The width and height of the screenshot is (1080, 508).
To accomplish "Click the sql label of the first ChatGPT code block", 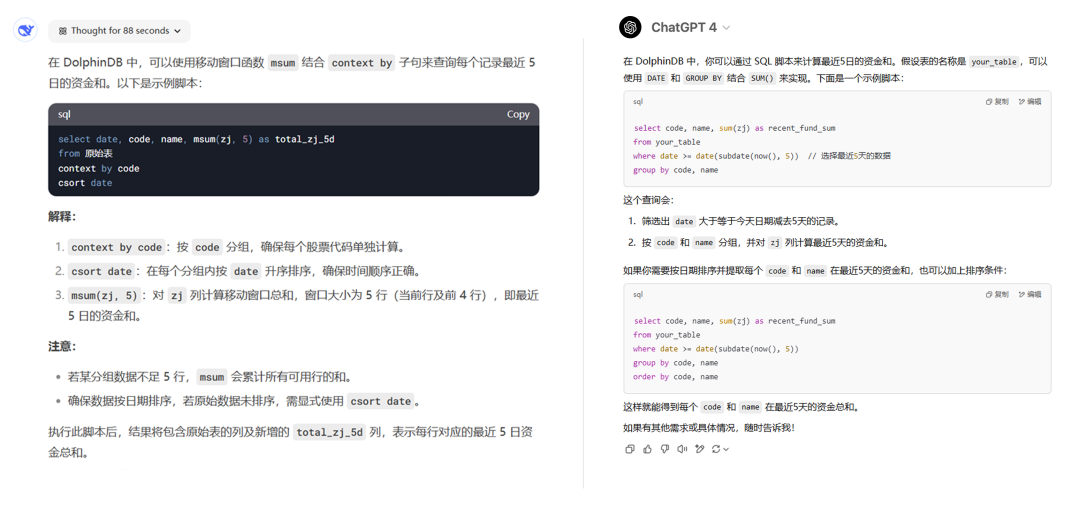I will tap(638, 102).
